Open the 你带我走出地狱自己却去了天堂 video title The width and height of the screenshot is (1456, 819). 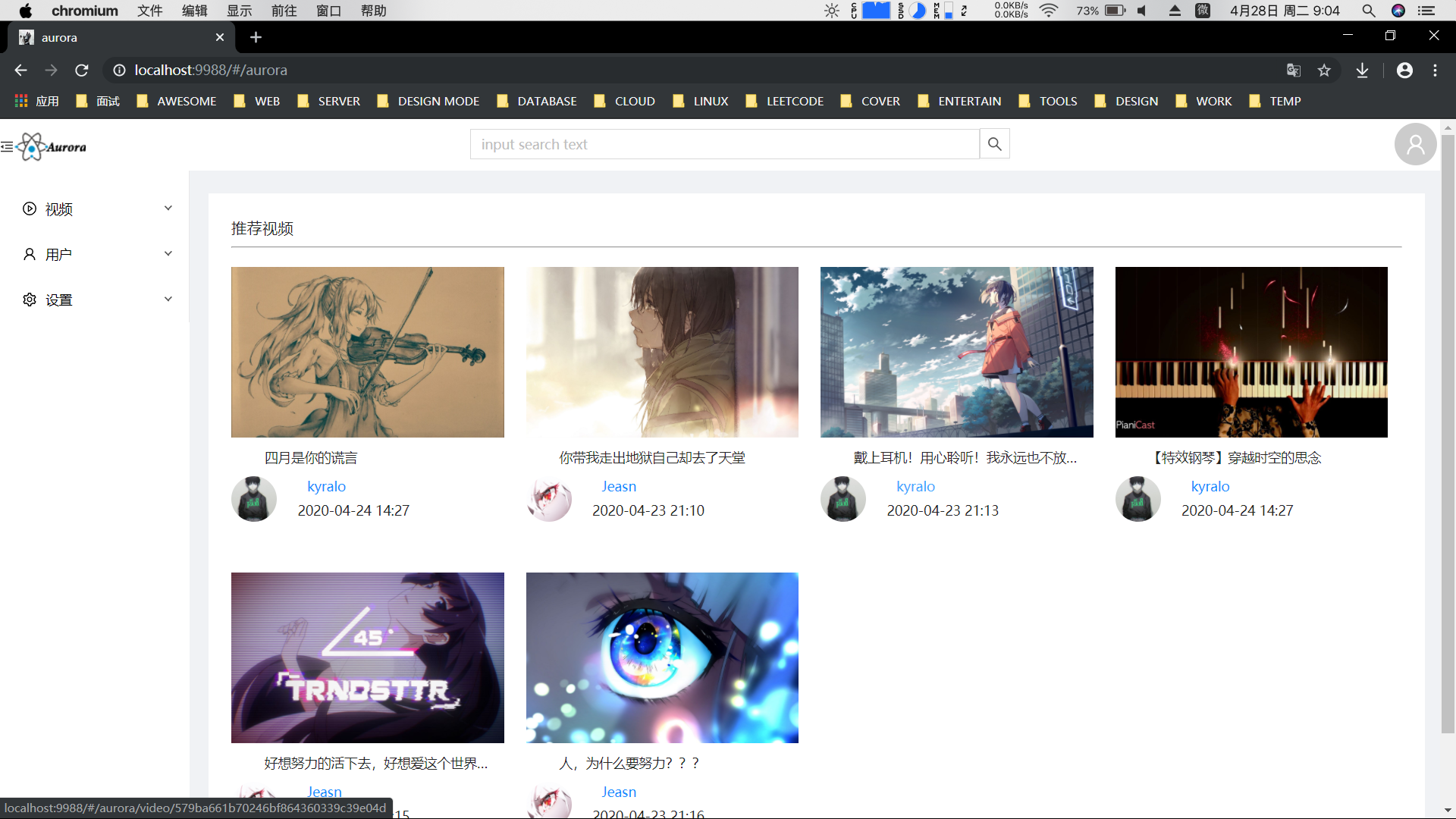(651, 457)
